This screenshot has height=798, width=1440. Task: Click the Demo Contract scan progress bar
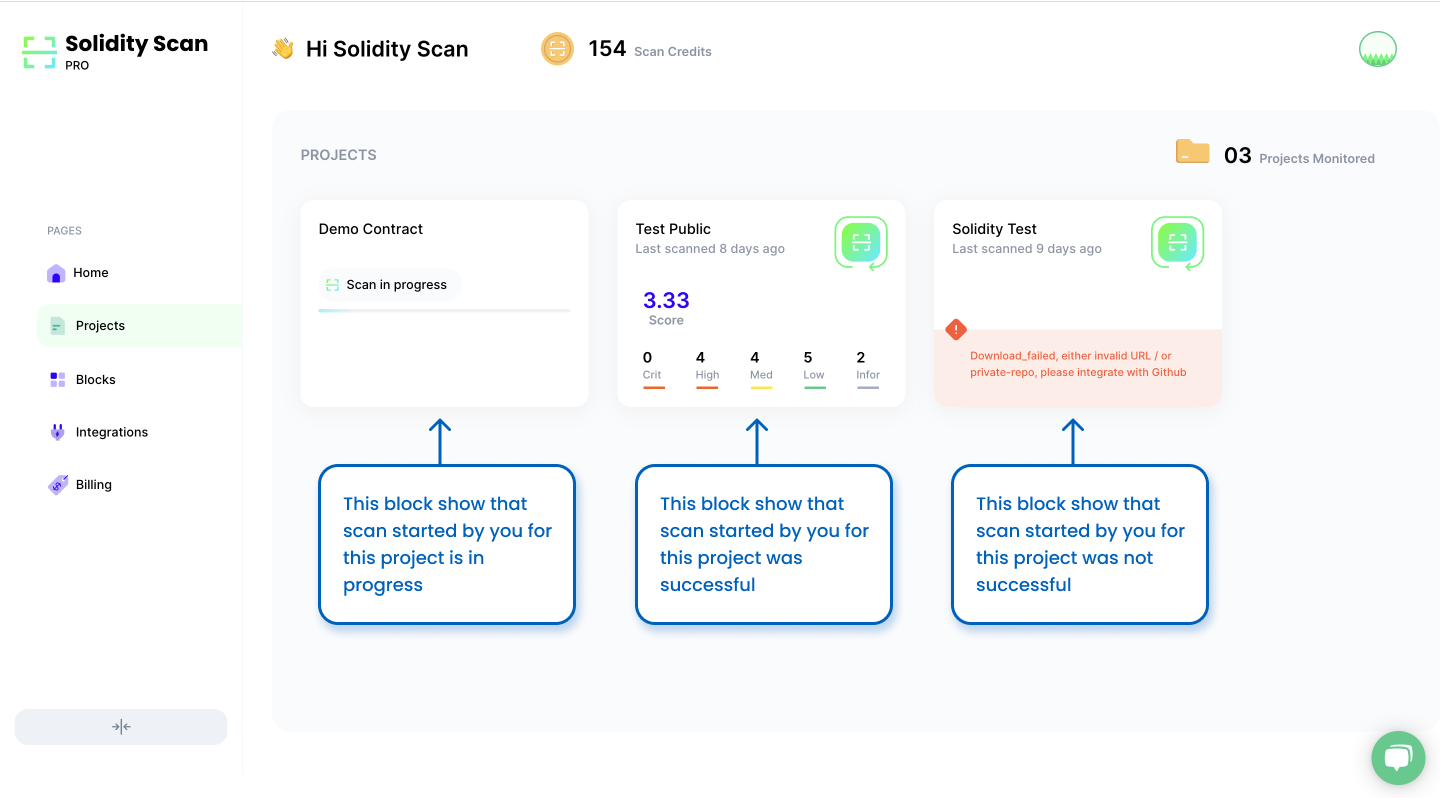444,311
